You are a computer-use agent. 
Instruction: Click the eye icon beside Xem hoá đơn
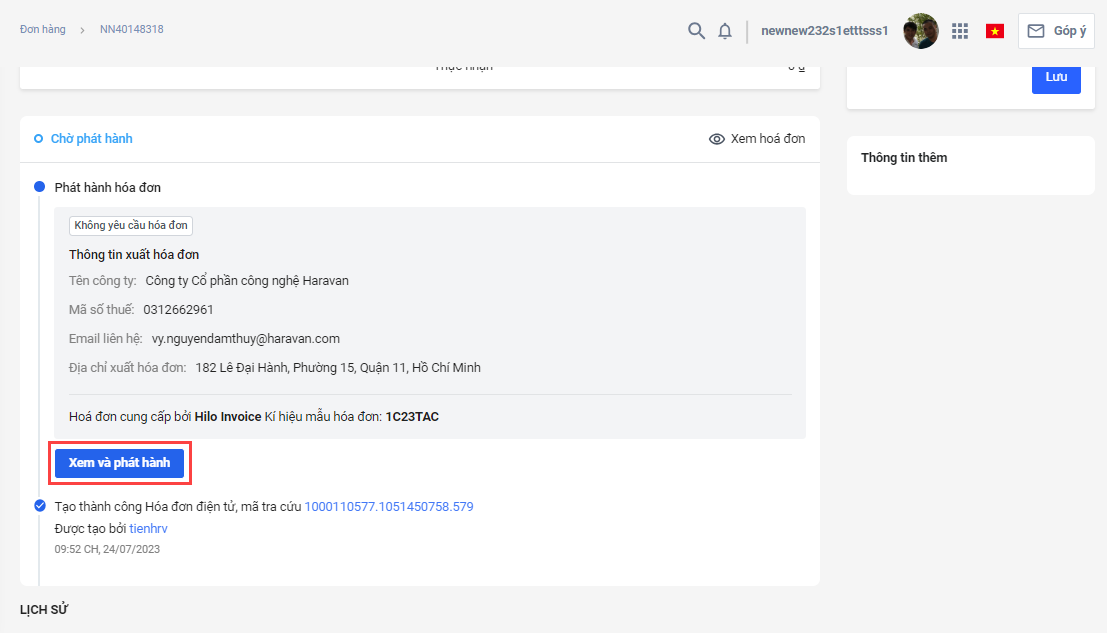pyautogui.click(x=716, y=139)
